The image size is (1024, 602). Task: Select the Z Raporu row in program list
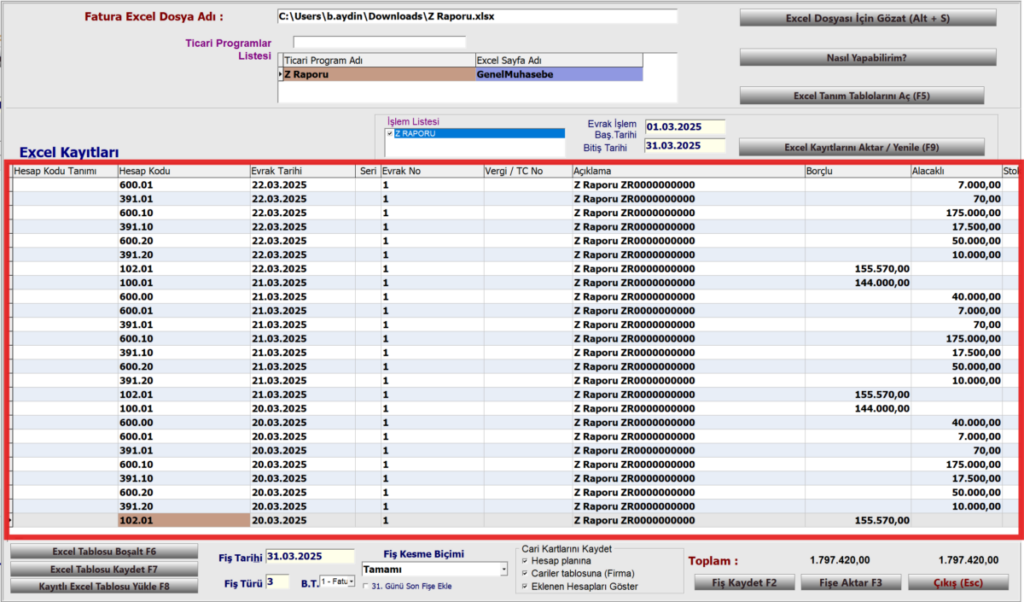click(461, 74)
